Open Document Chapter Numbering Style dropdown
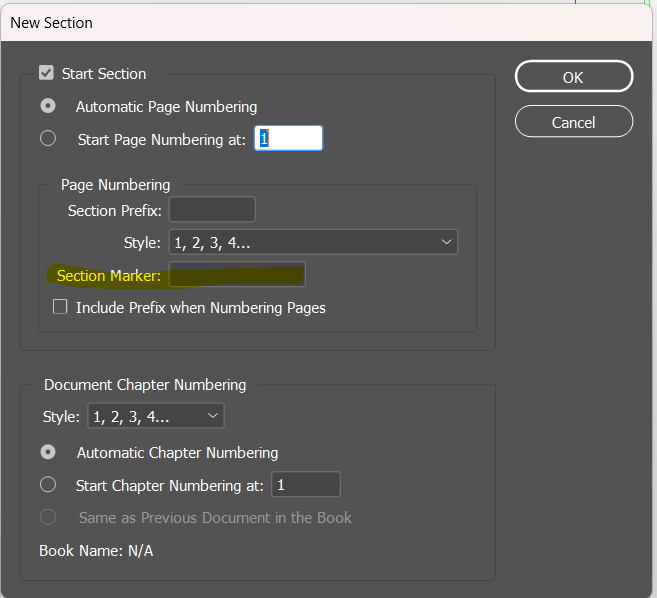This screenshot has width=657, height=598. point(155,416)
